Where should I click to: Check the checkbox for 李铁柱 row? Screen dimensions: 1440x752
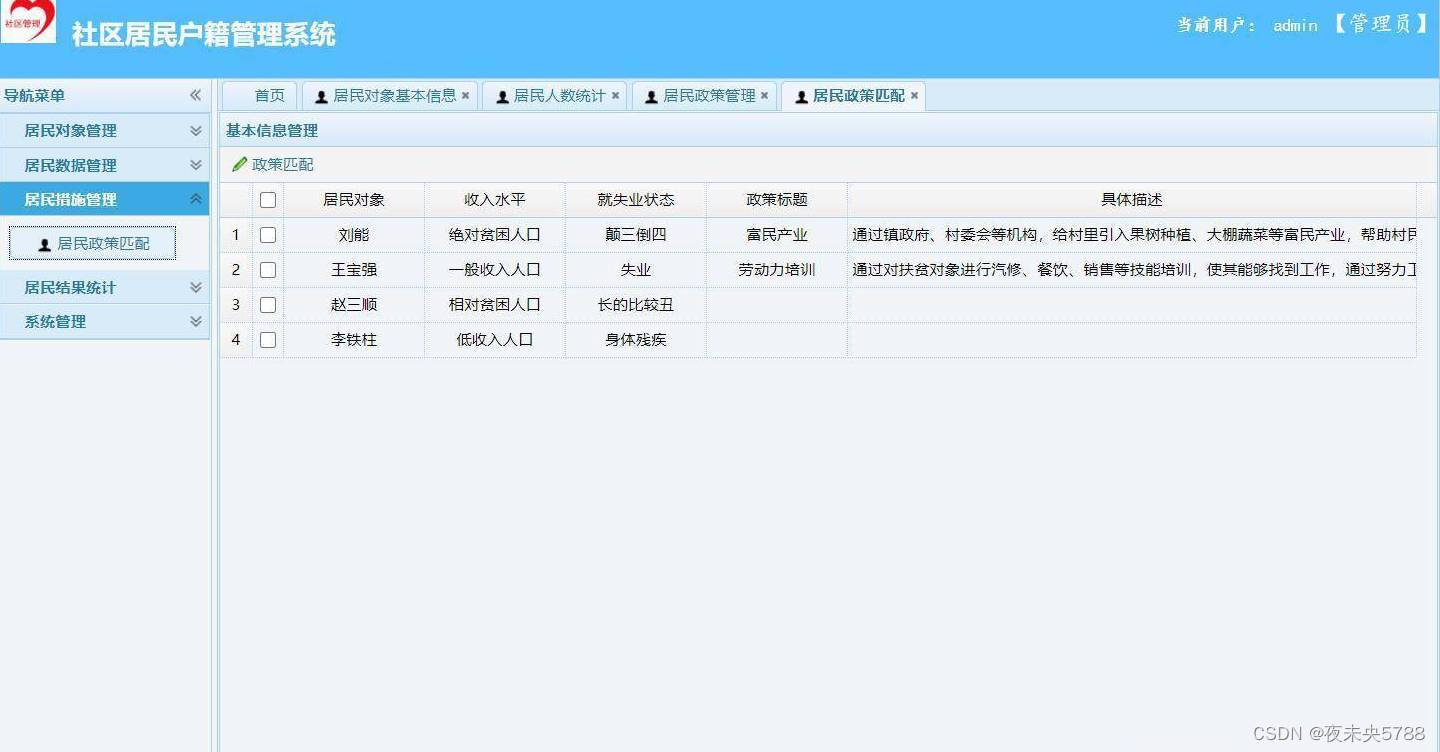pos(268,340)
